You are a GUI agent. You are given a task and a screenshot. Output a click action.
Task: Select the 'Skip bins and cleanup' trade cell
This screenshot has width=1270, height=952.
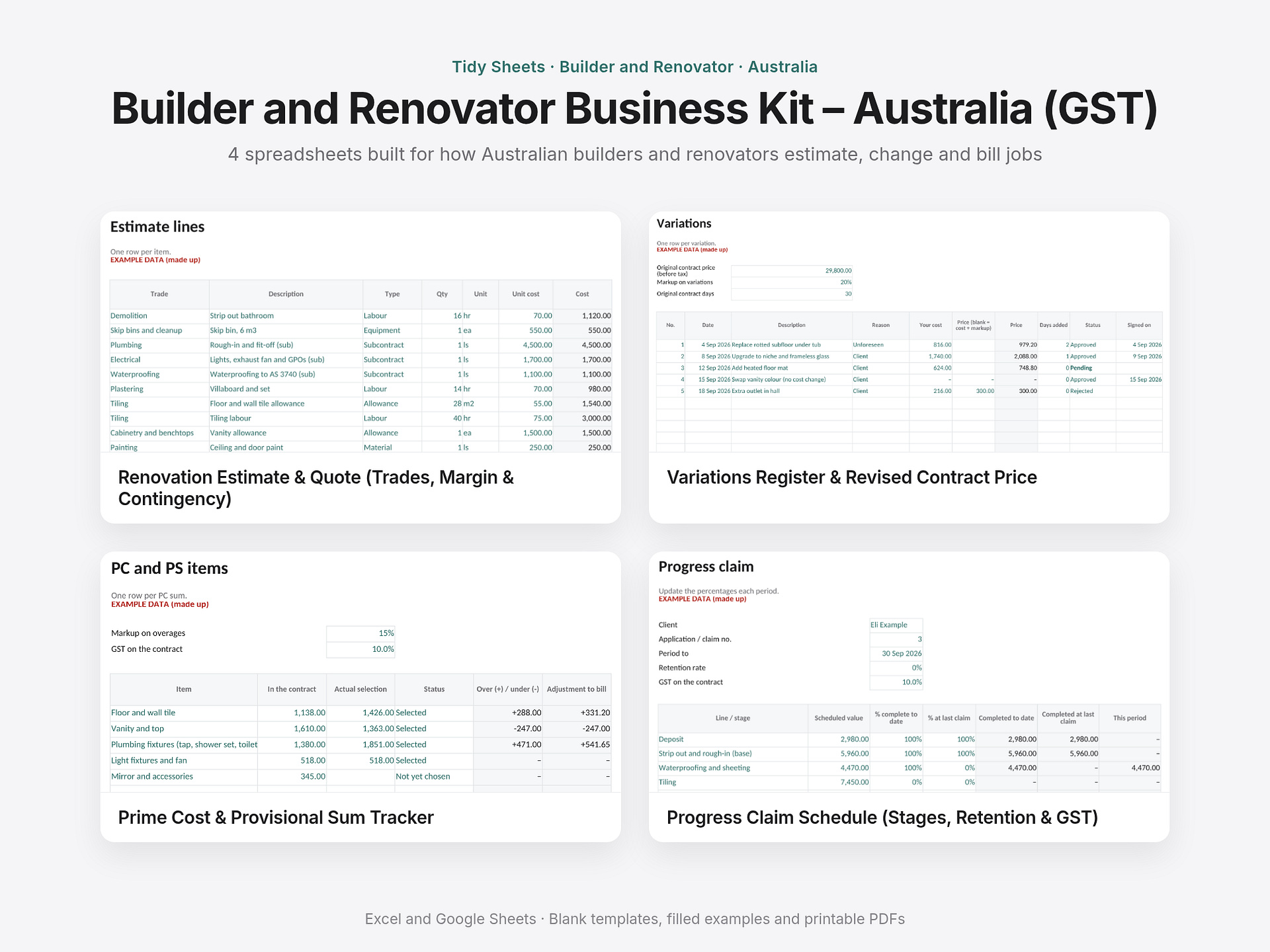tap(159, 331)
